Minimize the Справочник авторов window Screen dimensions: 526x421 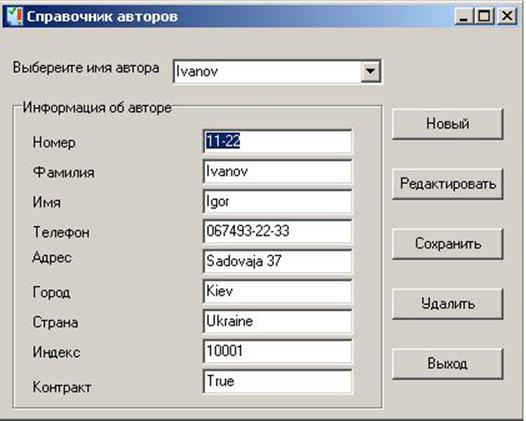(x=464, y=16)
